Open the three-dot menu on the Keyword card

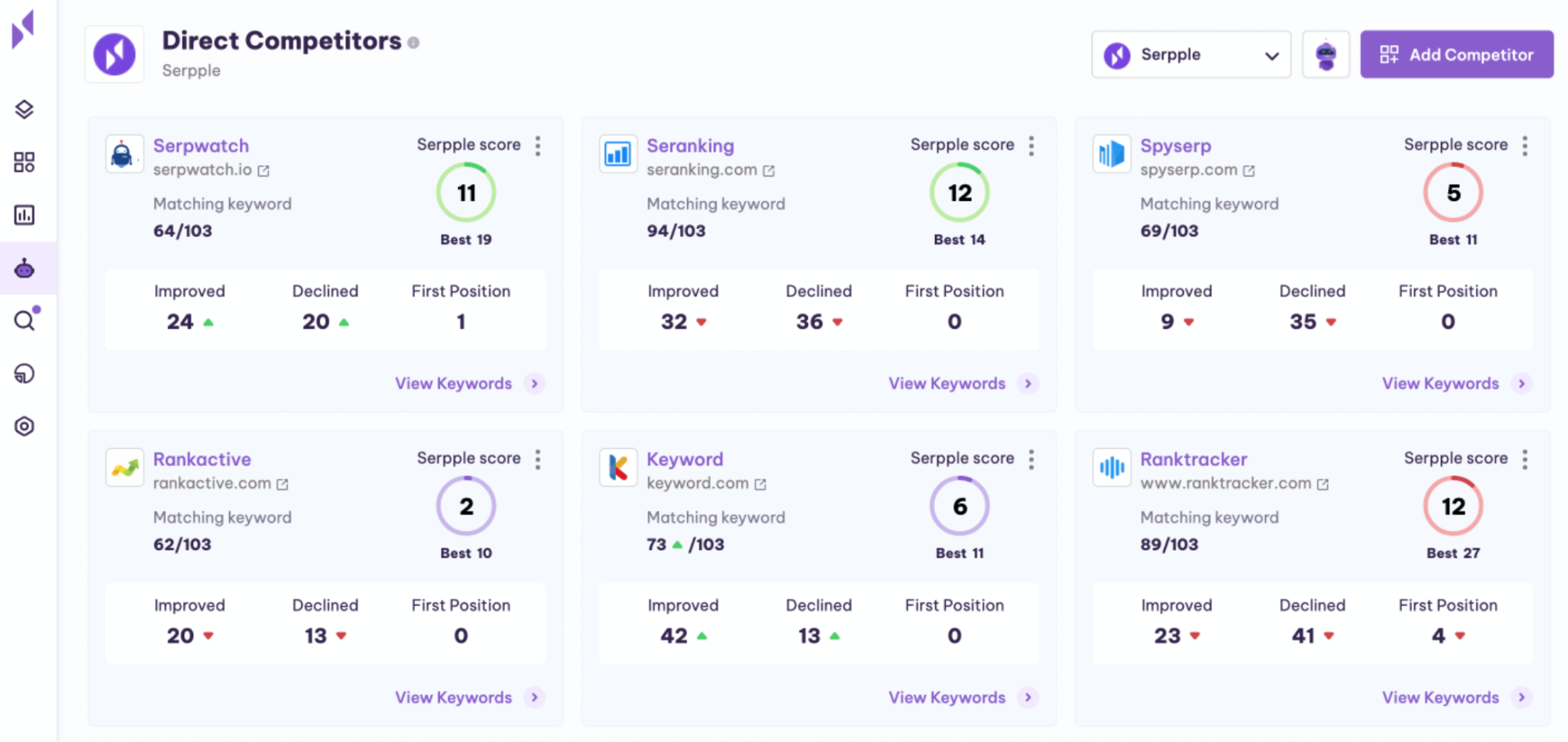[x=1031, y=460]
